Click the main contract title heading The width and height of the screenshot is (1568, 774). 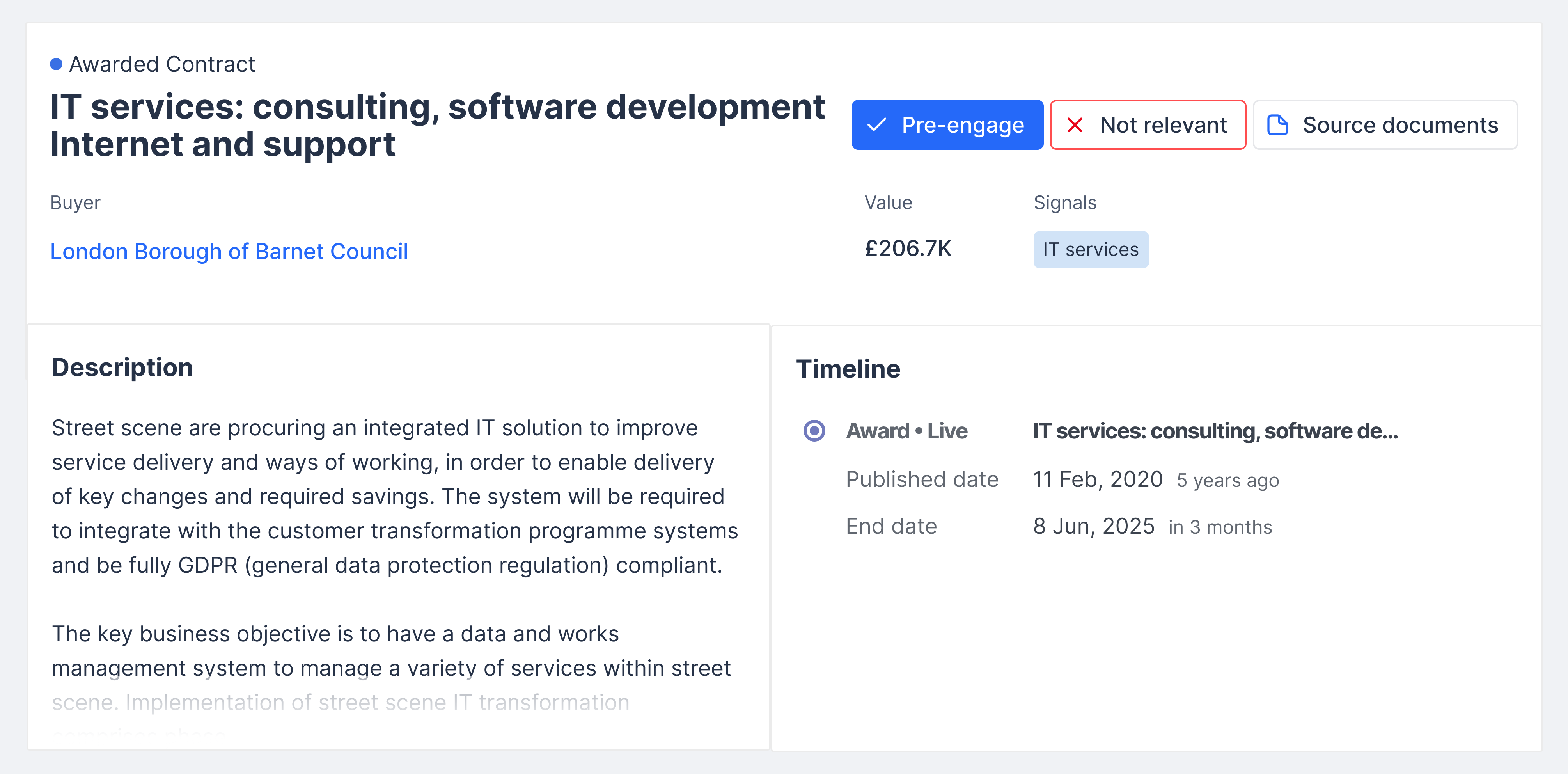click(436, 125)
